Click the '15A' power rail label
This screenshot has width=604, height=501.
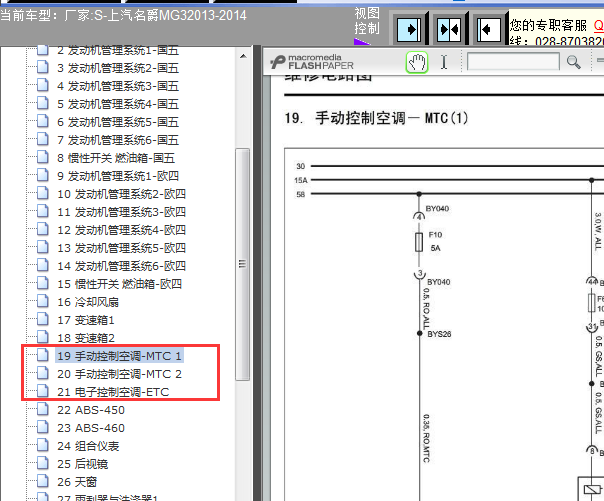click(301, 180)
